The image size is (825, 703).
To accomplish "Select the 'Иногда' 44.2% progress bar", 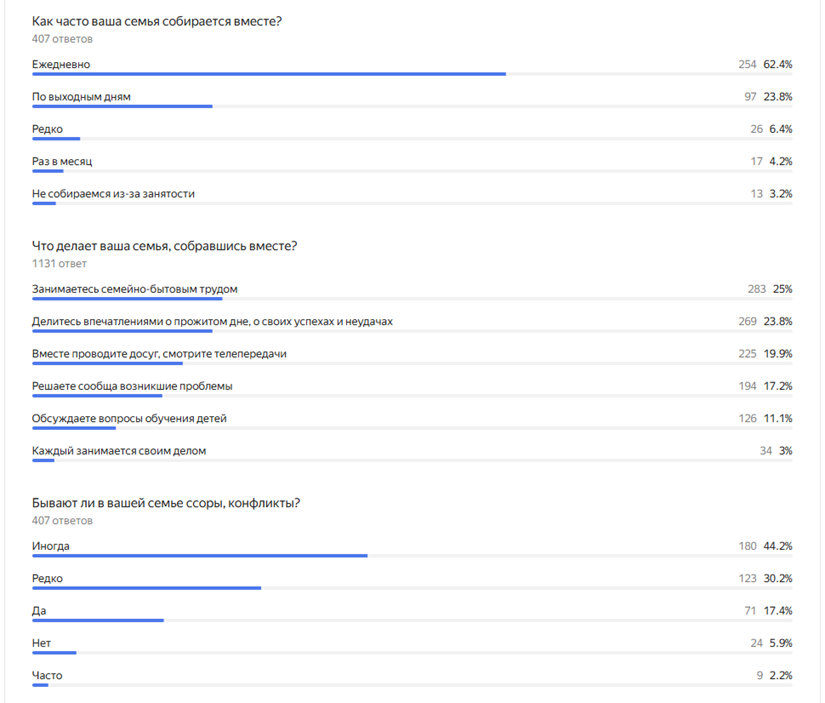I will [412, 556].
